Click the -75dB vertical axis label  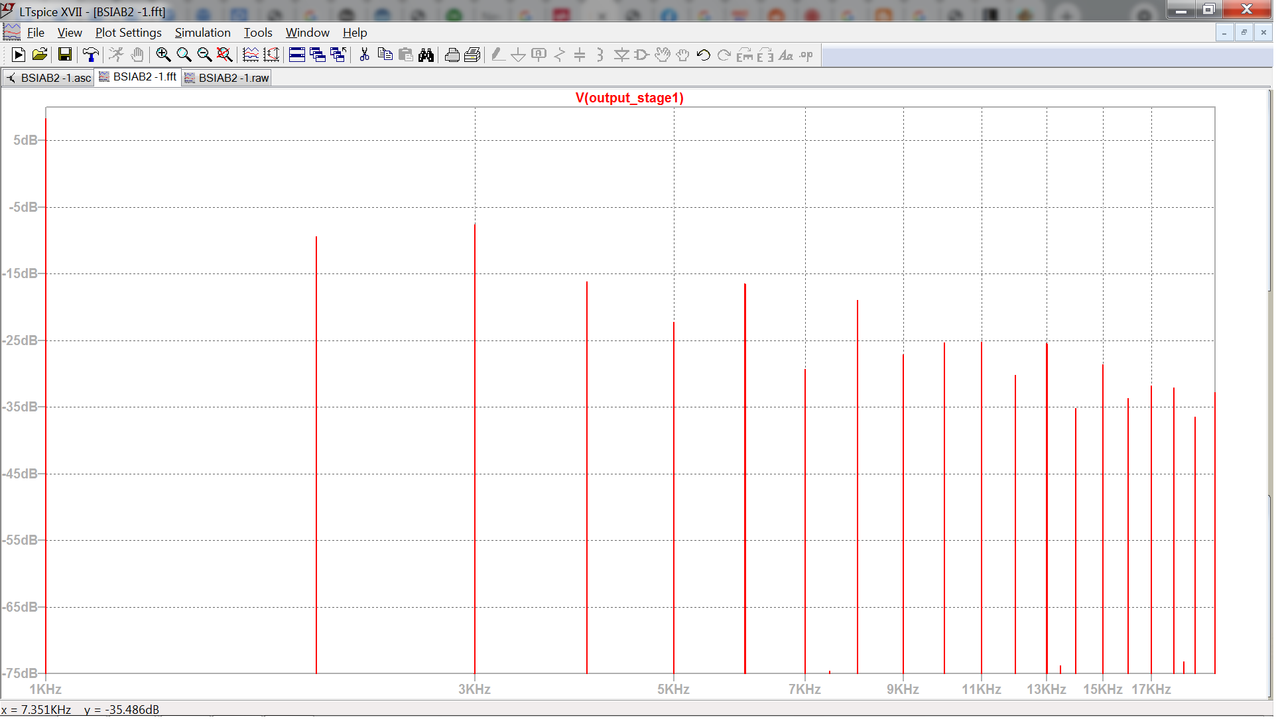pos(21,673)
